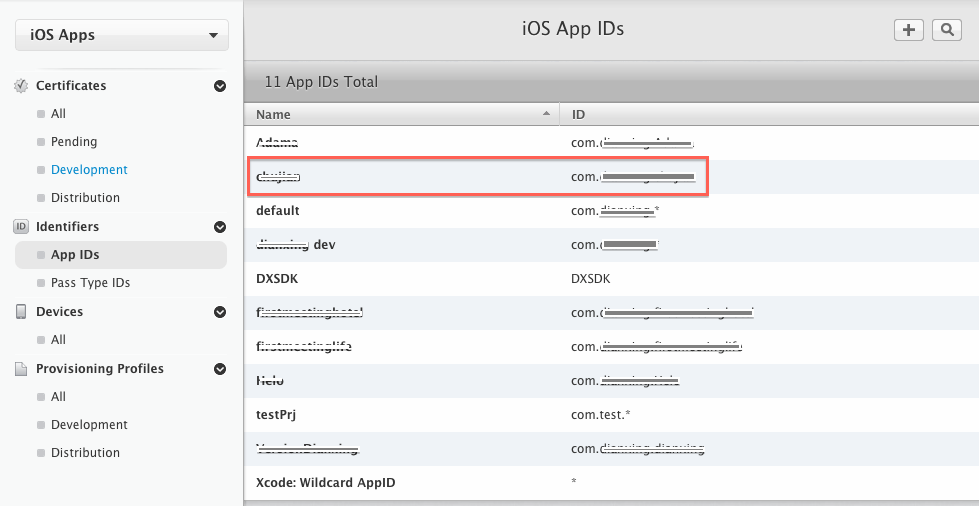The height and width of the screenshot is (506, 979).
Task: Click Identifiers section heading
Action: [67, 227]
